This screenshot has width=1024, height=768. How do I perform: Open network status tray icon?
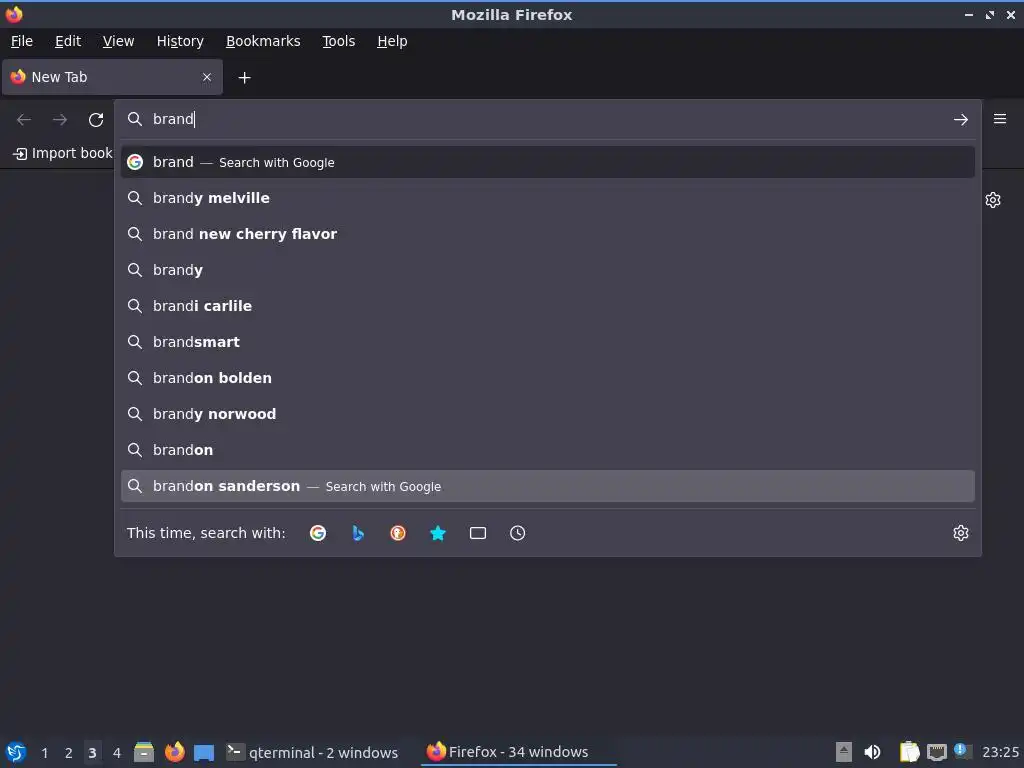click(936, 752)
